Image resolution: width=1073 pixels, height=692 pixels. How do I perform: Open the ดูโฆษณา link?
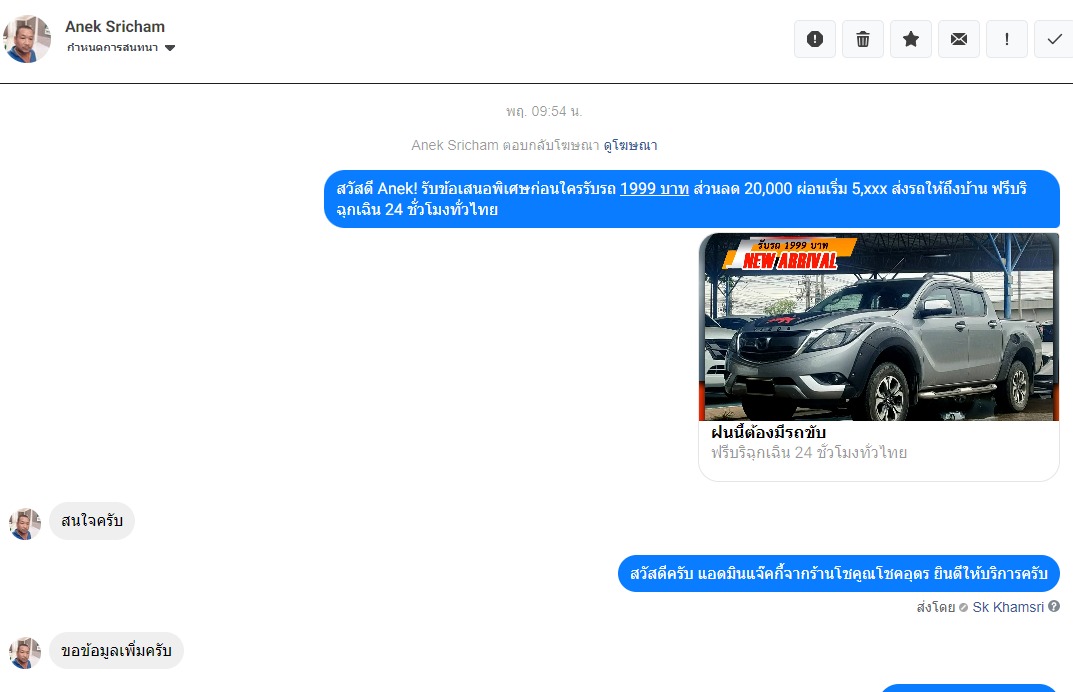pos(630,145)
